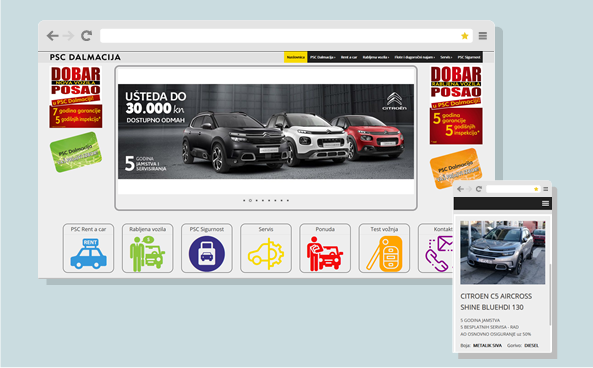Open the desktop browser hamburger menu
The width and height of the screenshot is (593, 368).
pos(483,36)
